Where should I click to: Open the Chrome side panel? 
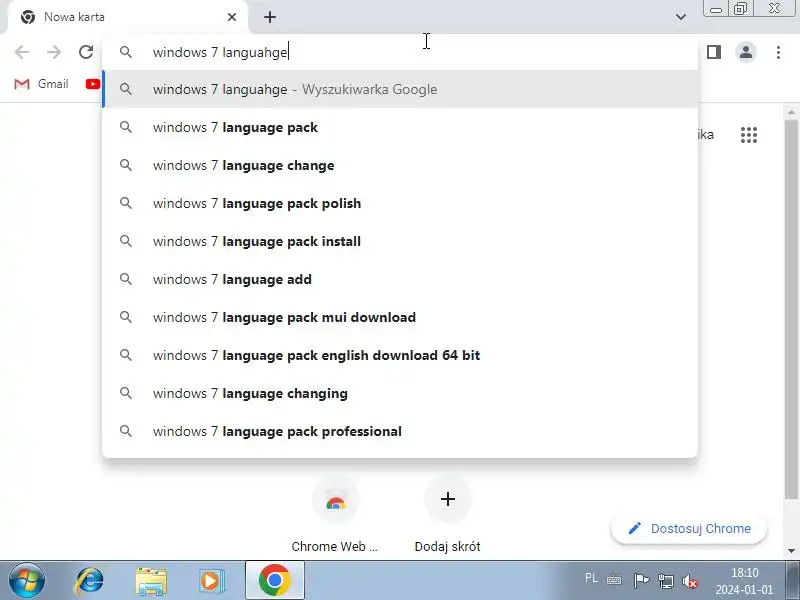click(x=714, y=52)
